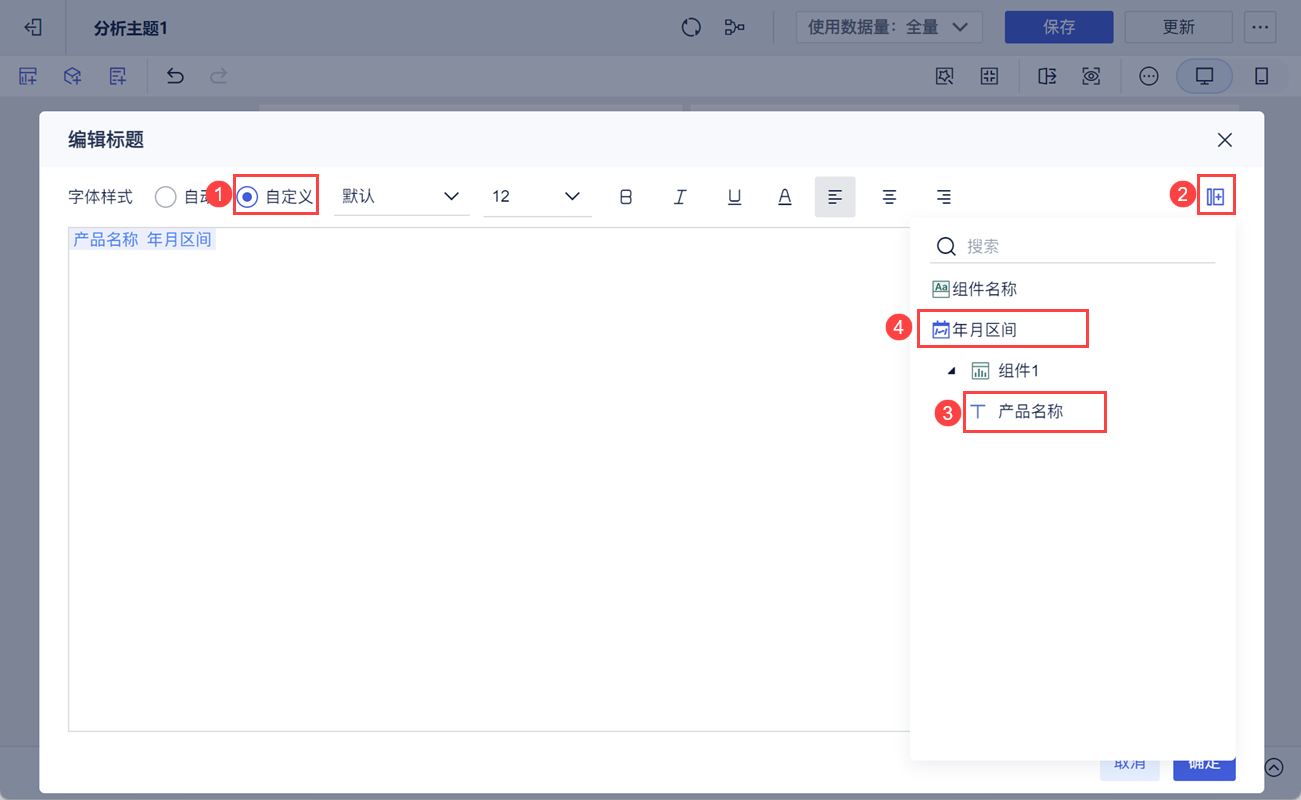Open the 使用数据量: 全量 dropdown

pyautogui.click(x=889, y=27)
